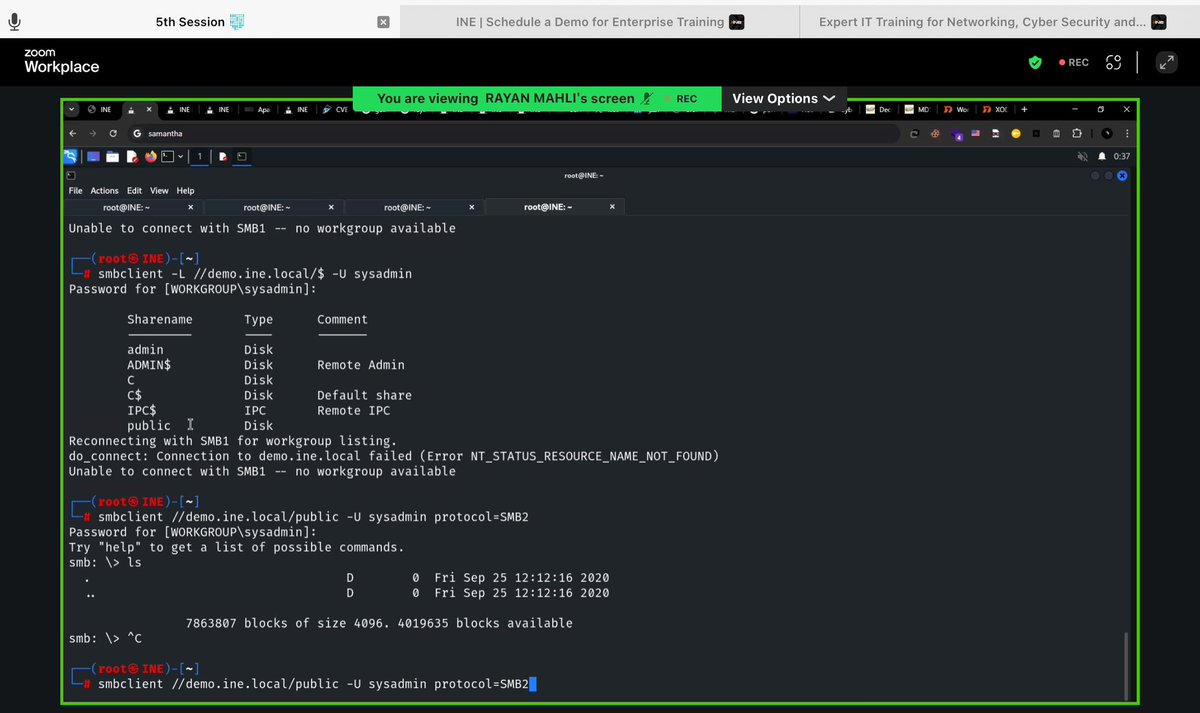Switch to Expert IT Training tab
1200x713 pixels.
[x=999, y=21]
